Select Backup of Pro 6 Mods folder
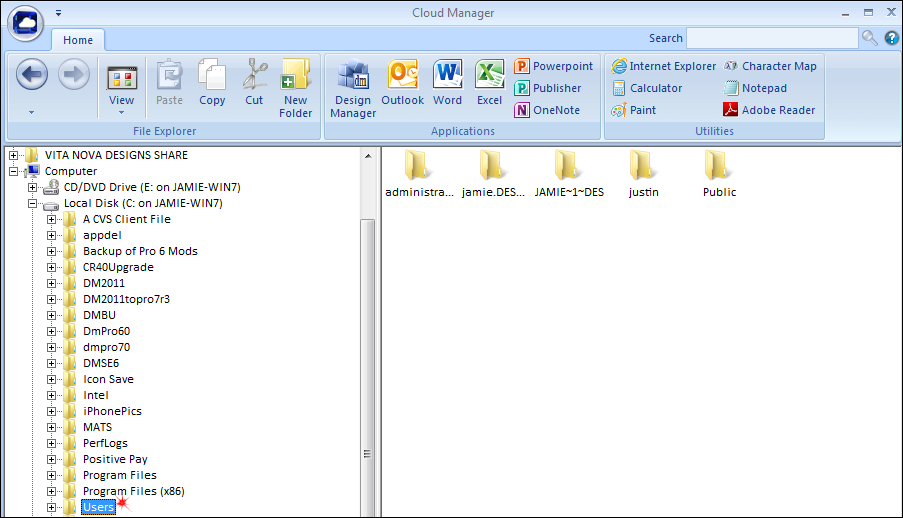The image size is (903, 518). click(140, 251)
